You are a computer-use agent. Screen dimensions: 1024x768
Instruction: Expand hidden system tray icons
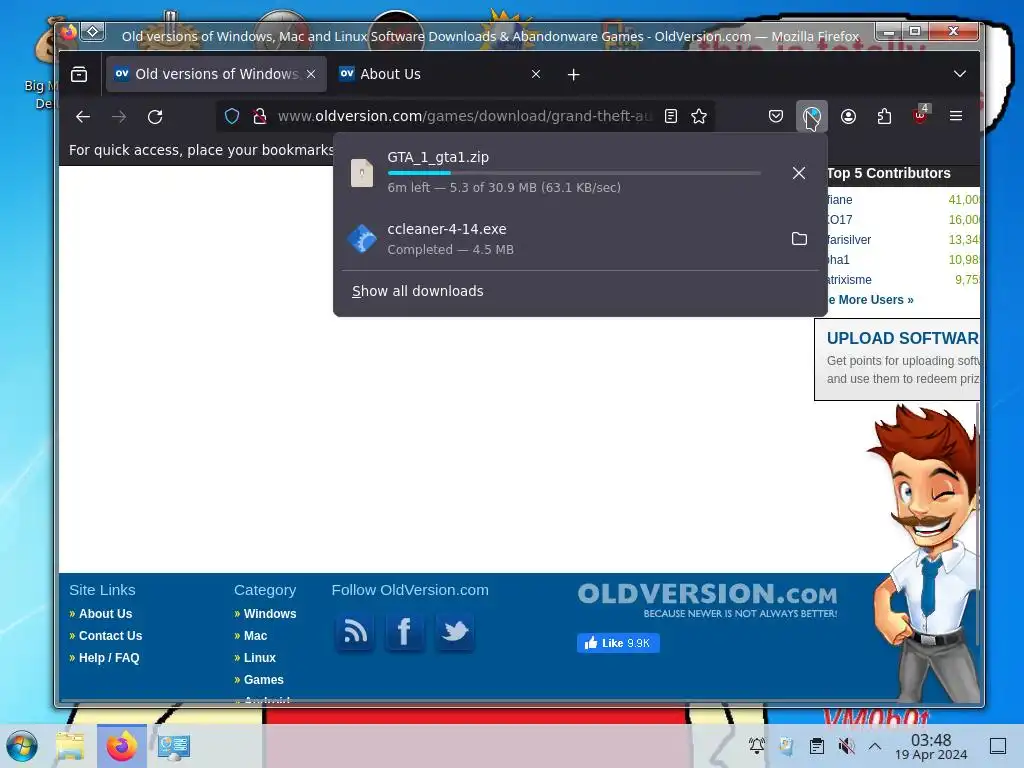tap(875, 746)
